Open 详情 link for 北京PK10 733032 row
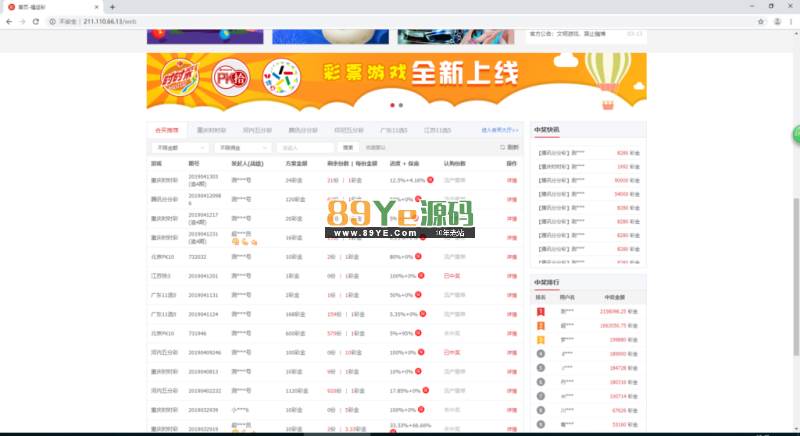 click(511, 256)
